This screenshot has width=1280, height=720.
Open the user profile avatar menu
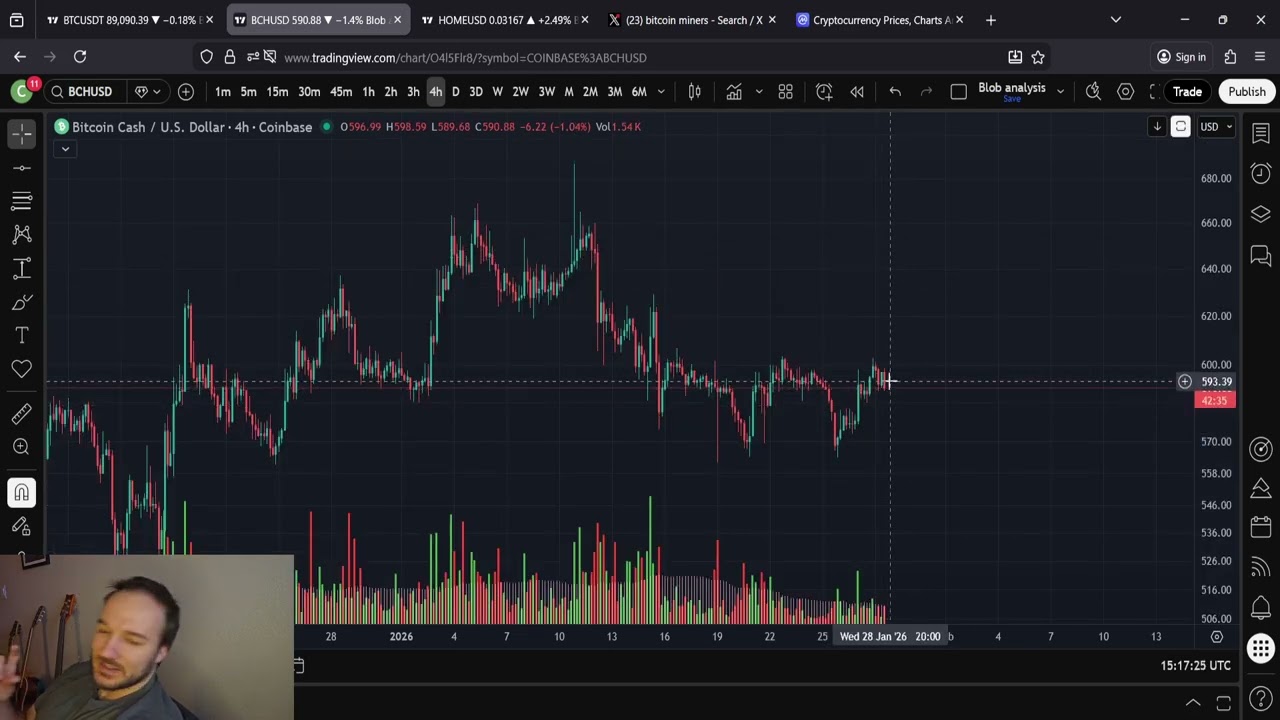tap(22, 92)
